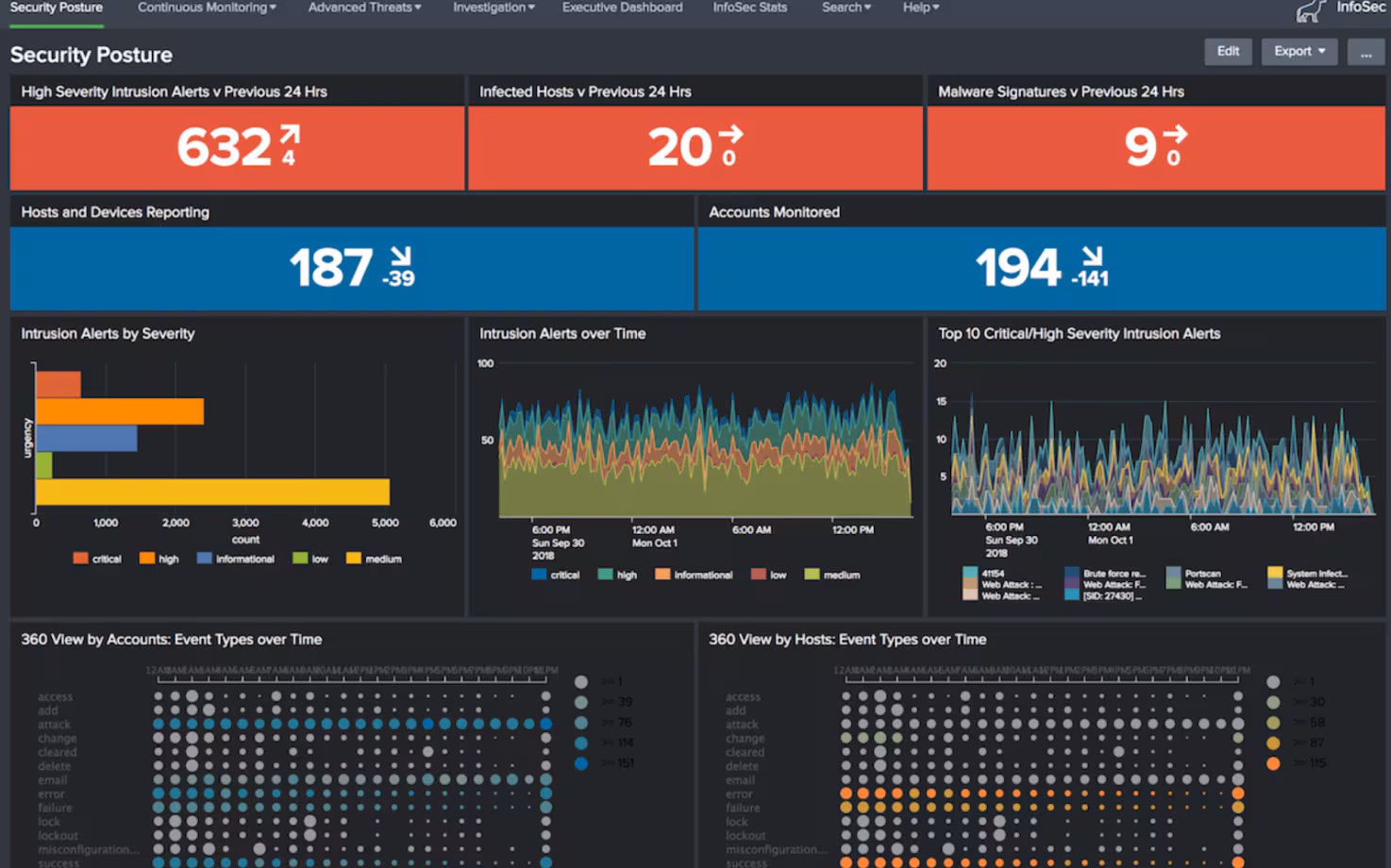Image resolution: width=1391 pixels, height=868 pixels.
Task: Expand the Continuous Monitoring dropdown menu
Action: pos(207,8)
